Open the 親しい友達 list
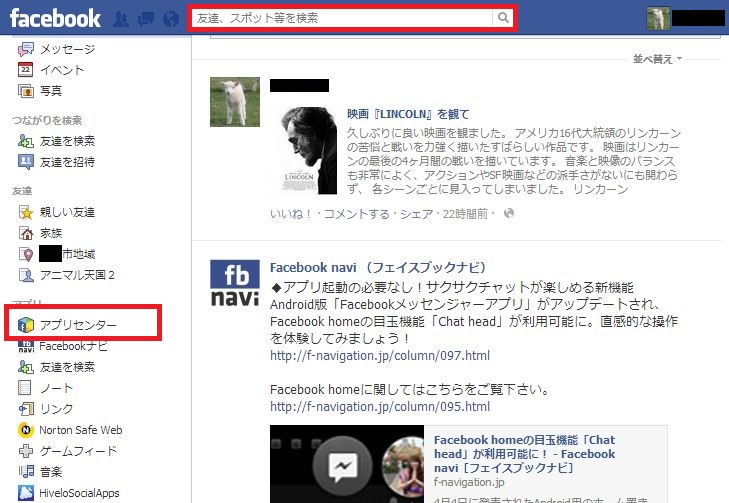Image resolution: width=729 pixels, height=503 pixels. click(67, 212)
